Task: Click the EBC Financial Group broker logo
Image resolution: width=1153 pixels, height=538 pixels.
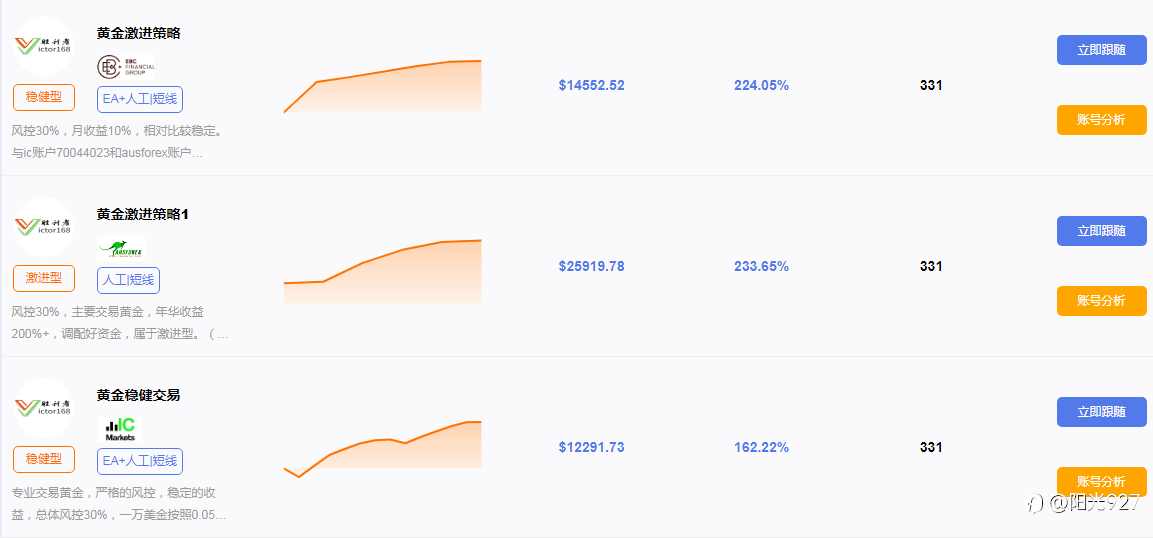Action: click(126, 68)
